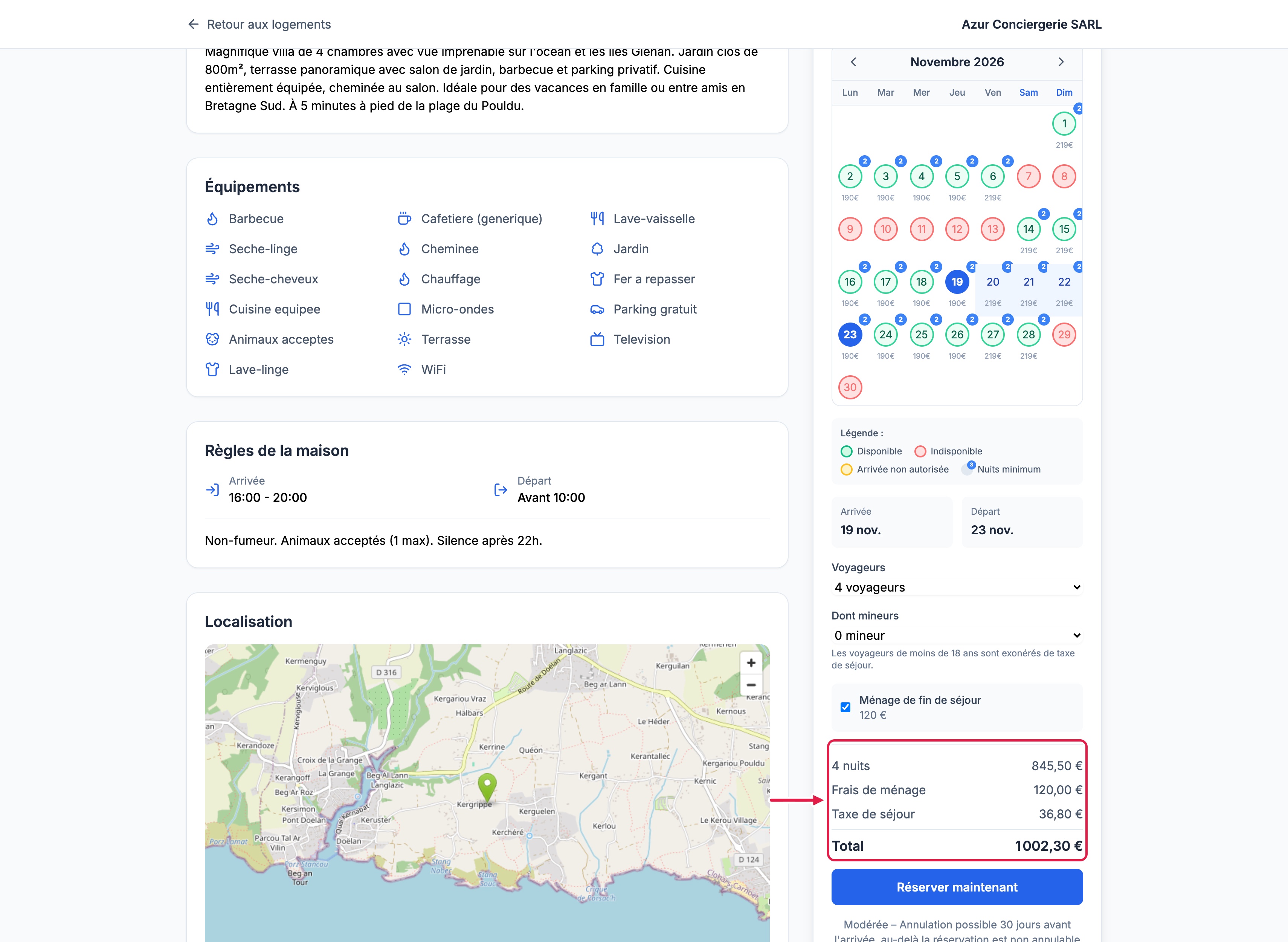
Task: Advance calendar to next month
Action: coord(1061,61)
